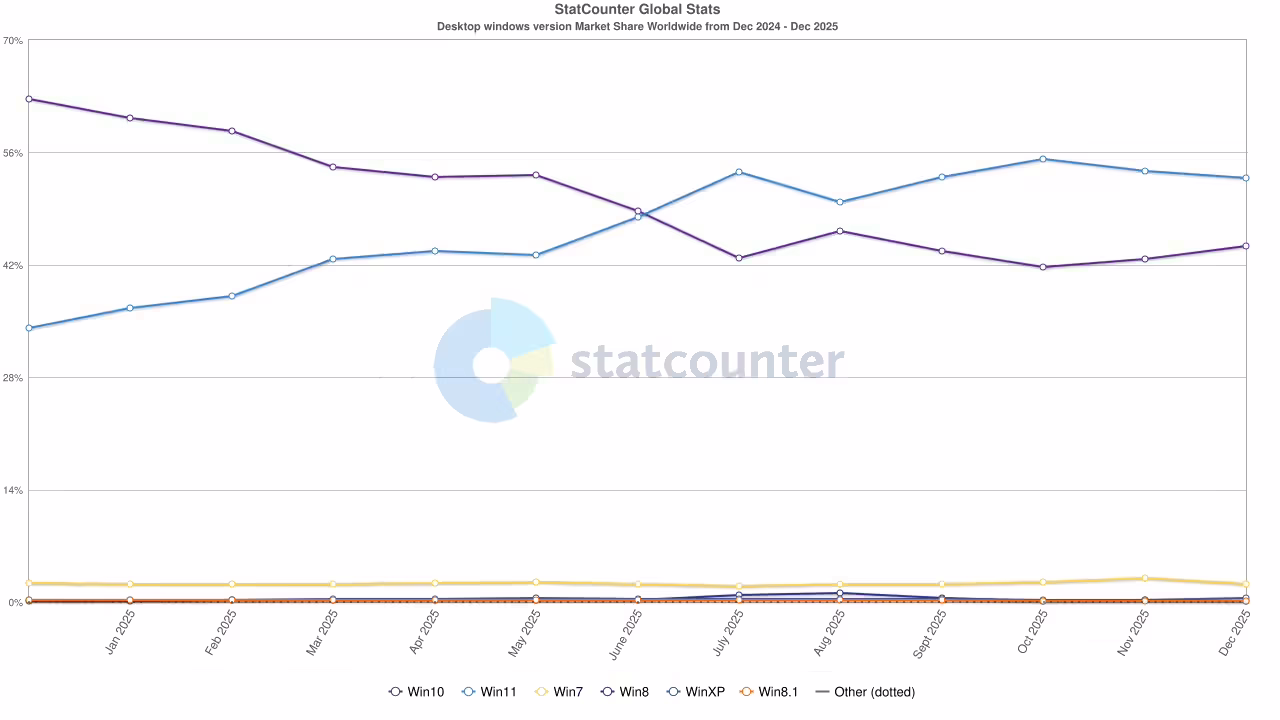Select the Win10 data point at Aug 2025
This screenshot has height=720, width=1280.
840,231
